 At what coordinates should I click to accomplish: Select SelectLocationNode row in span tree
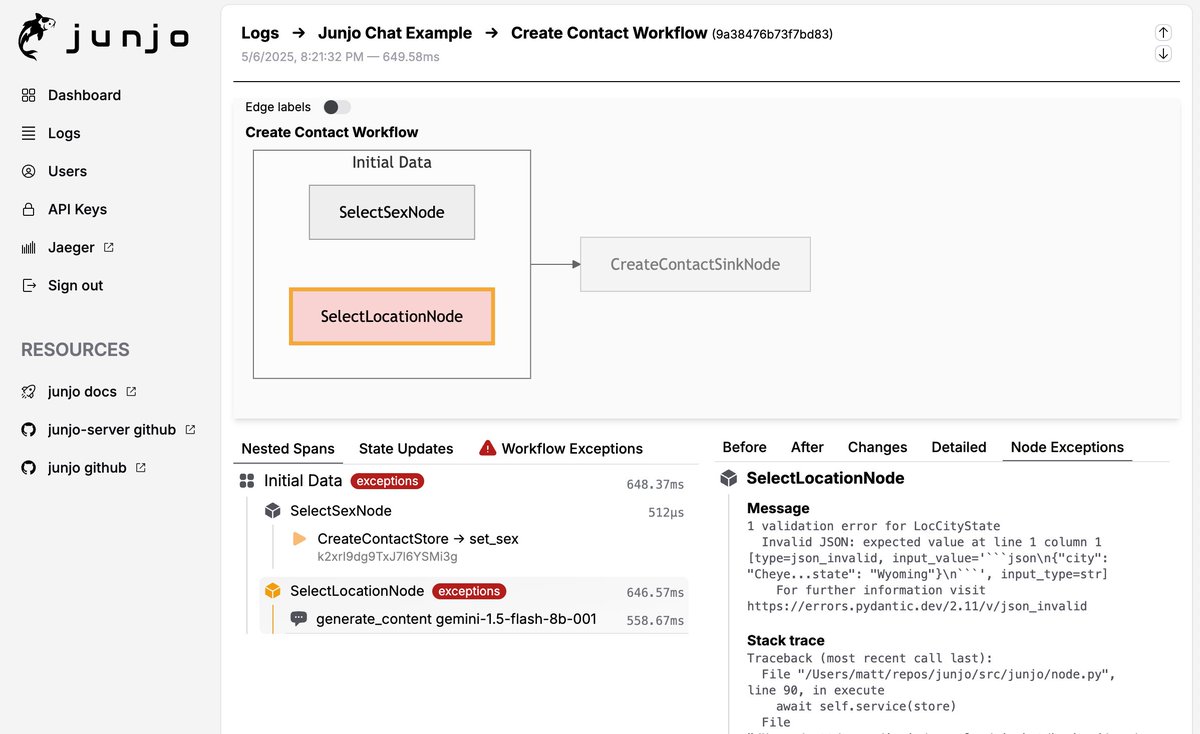(x=474, y=591)
